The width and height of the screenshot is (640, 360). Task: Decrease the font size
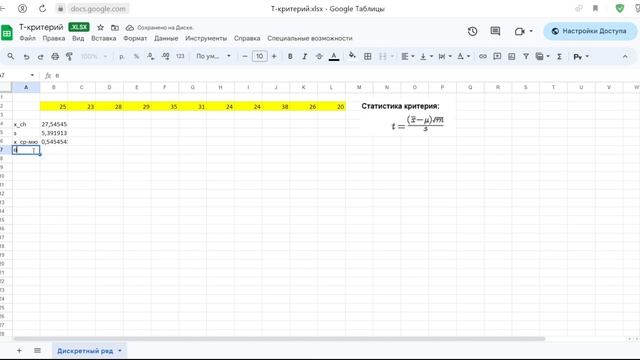245,56
